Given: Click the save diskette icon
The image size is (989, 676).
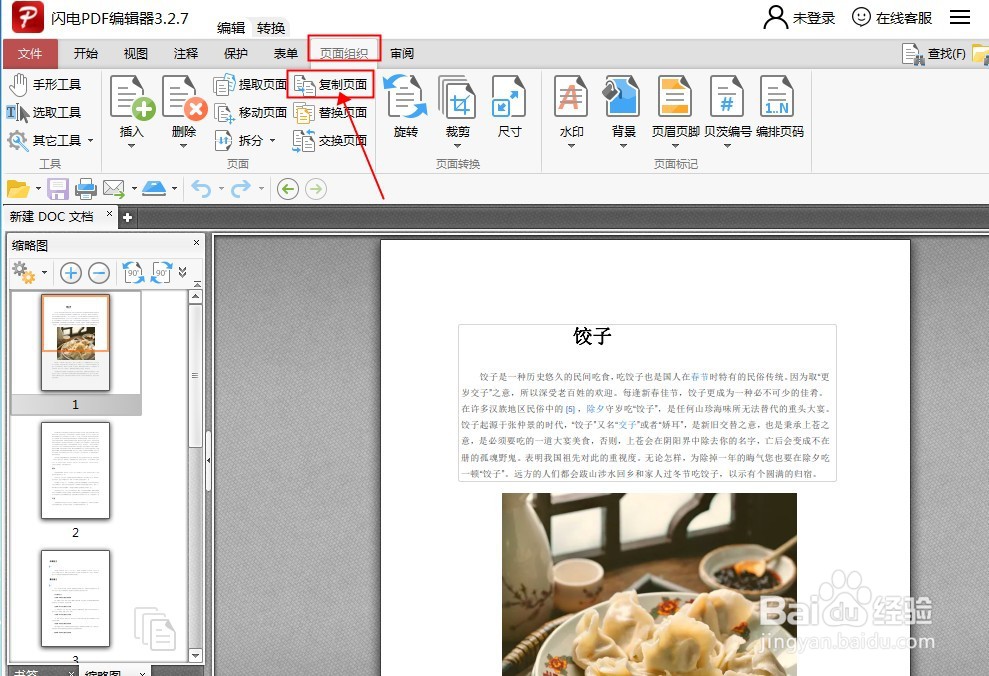Looking at the screenshot, I should click(57, 189).
